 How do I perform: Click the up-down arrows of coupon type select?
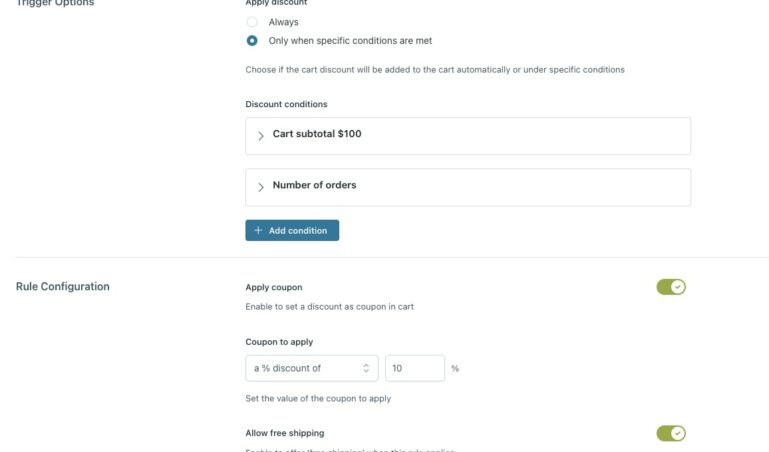[366, 368]
